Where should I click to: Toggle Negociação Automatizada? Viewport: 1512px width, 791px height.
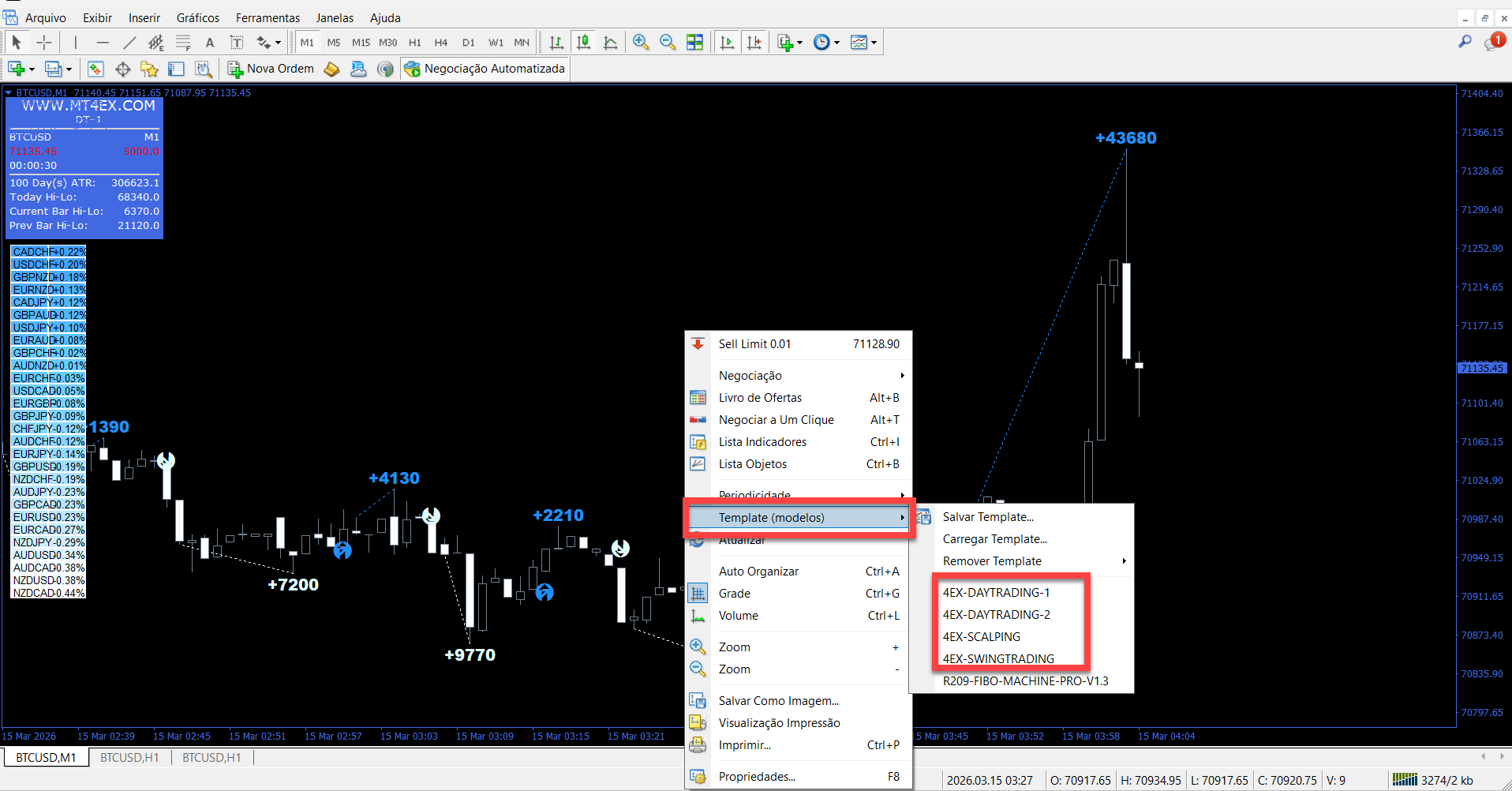click(485, 68)
